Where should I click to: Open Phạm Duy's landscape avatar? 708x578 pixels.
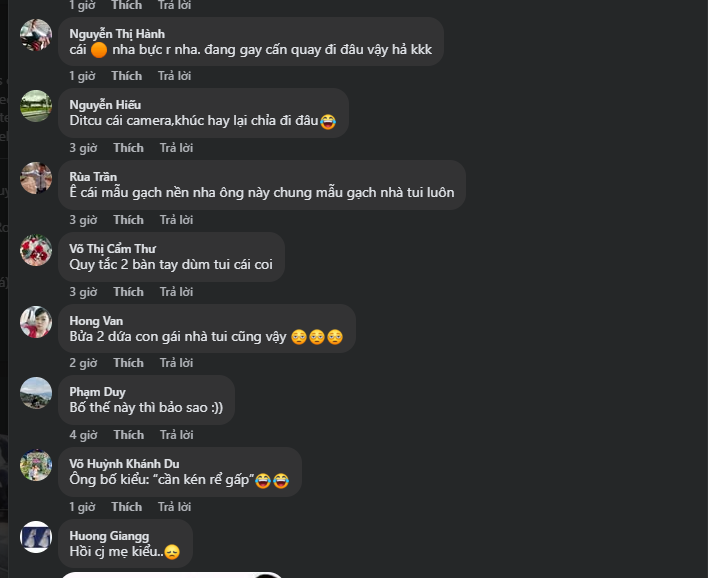[36, 393]
